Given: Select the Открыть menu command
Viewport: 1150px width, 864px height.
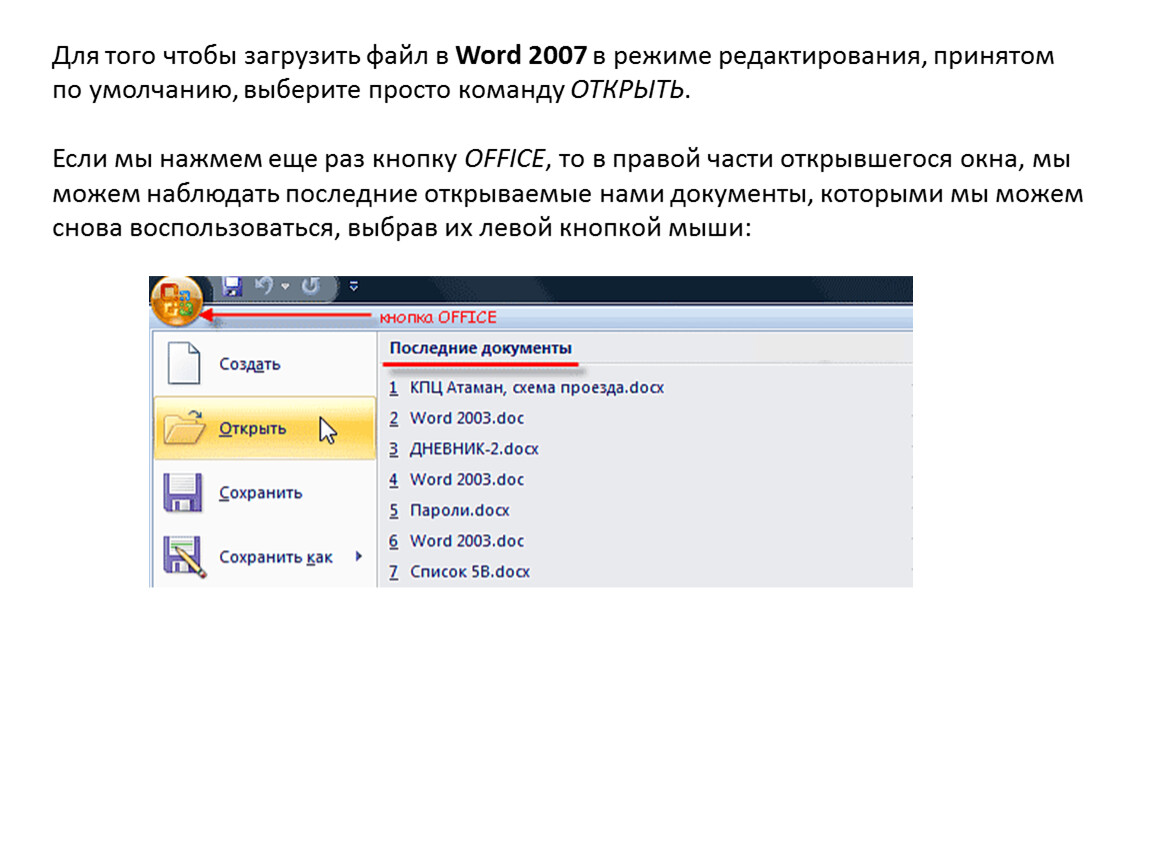Looking at the screenshot, I should tap(265, 428).
